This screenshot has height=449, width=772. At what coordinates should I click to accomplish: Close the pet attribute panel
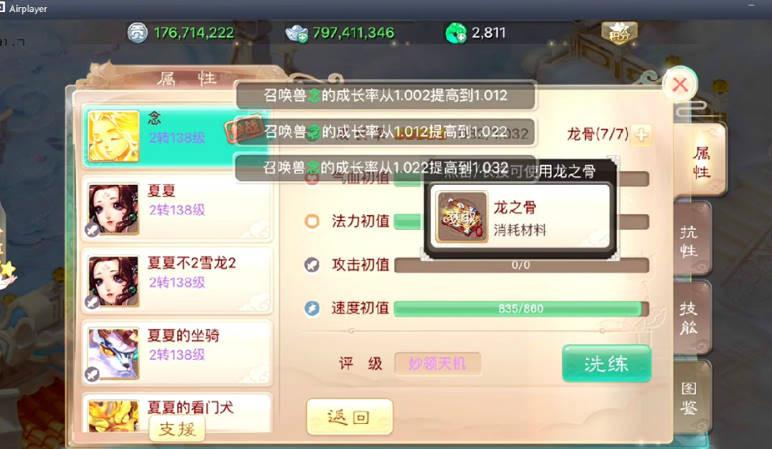680,85
